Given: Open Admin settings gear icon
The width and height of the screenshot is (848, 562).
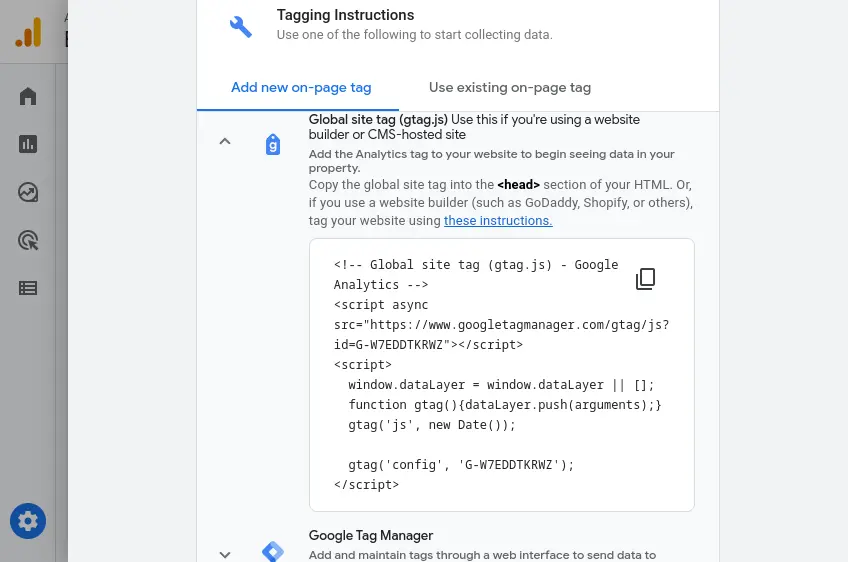Looking at the screenshot, I should pos(28,521).
